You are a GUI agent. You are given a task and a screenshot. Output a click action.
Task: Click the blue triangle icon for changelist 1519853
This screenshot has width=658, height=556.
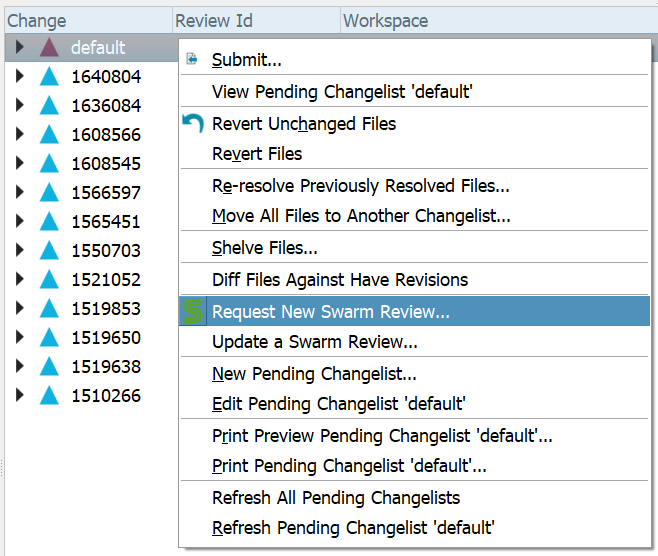pos(50,308)
